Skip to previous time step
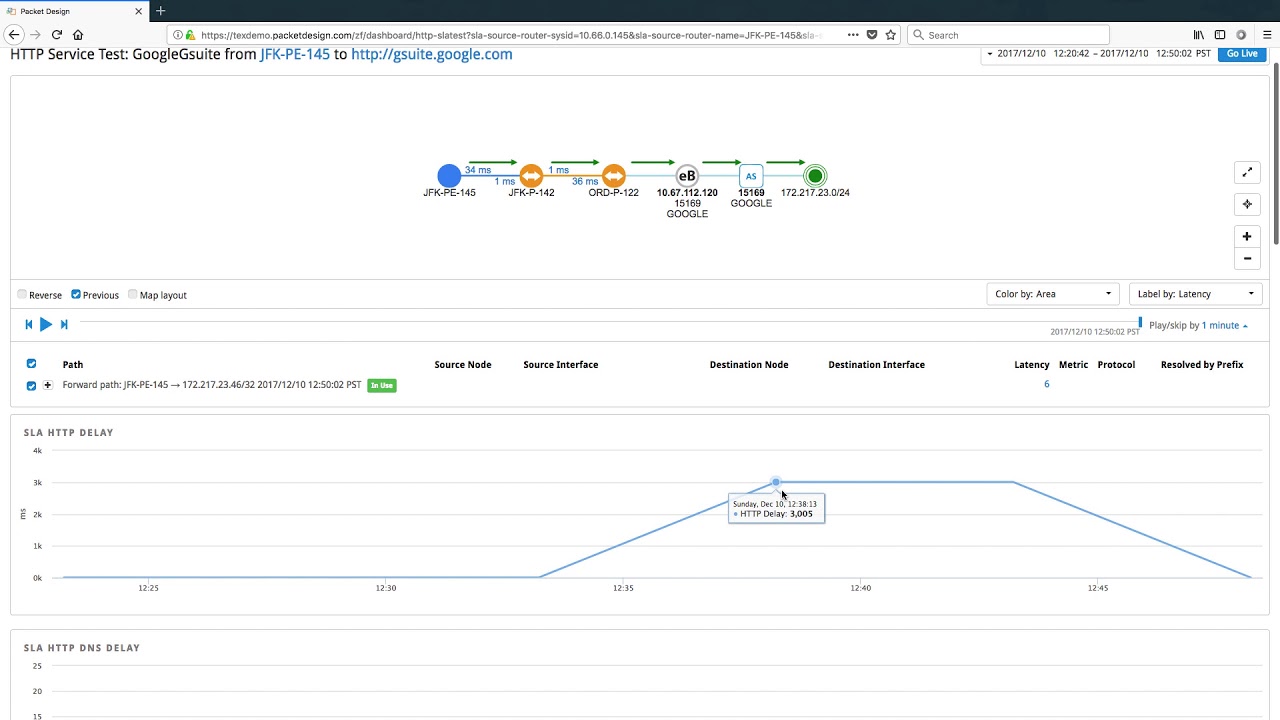This screenshot has height=720, width=1280. point(28,324)
